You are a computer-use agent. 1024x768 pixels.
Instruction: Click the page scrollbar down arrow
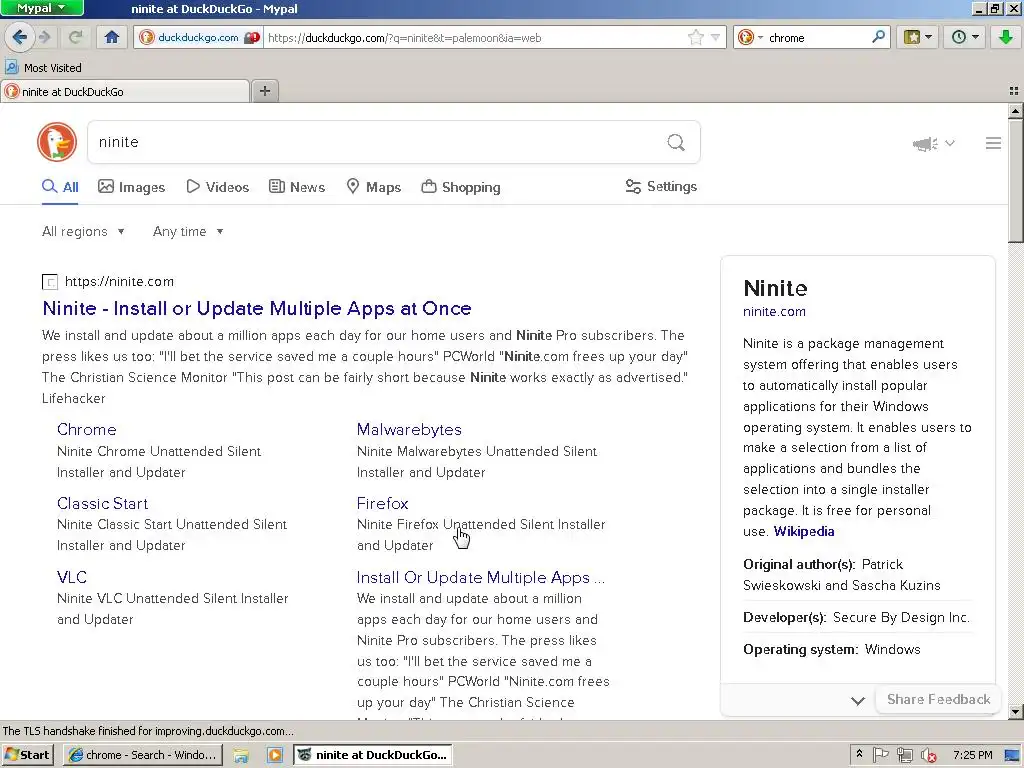1016,711
